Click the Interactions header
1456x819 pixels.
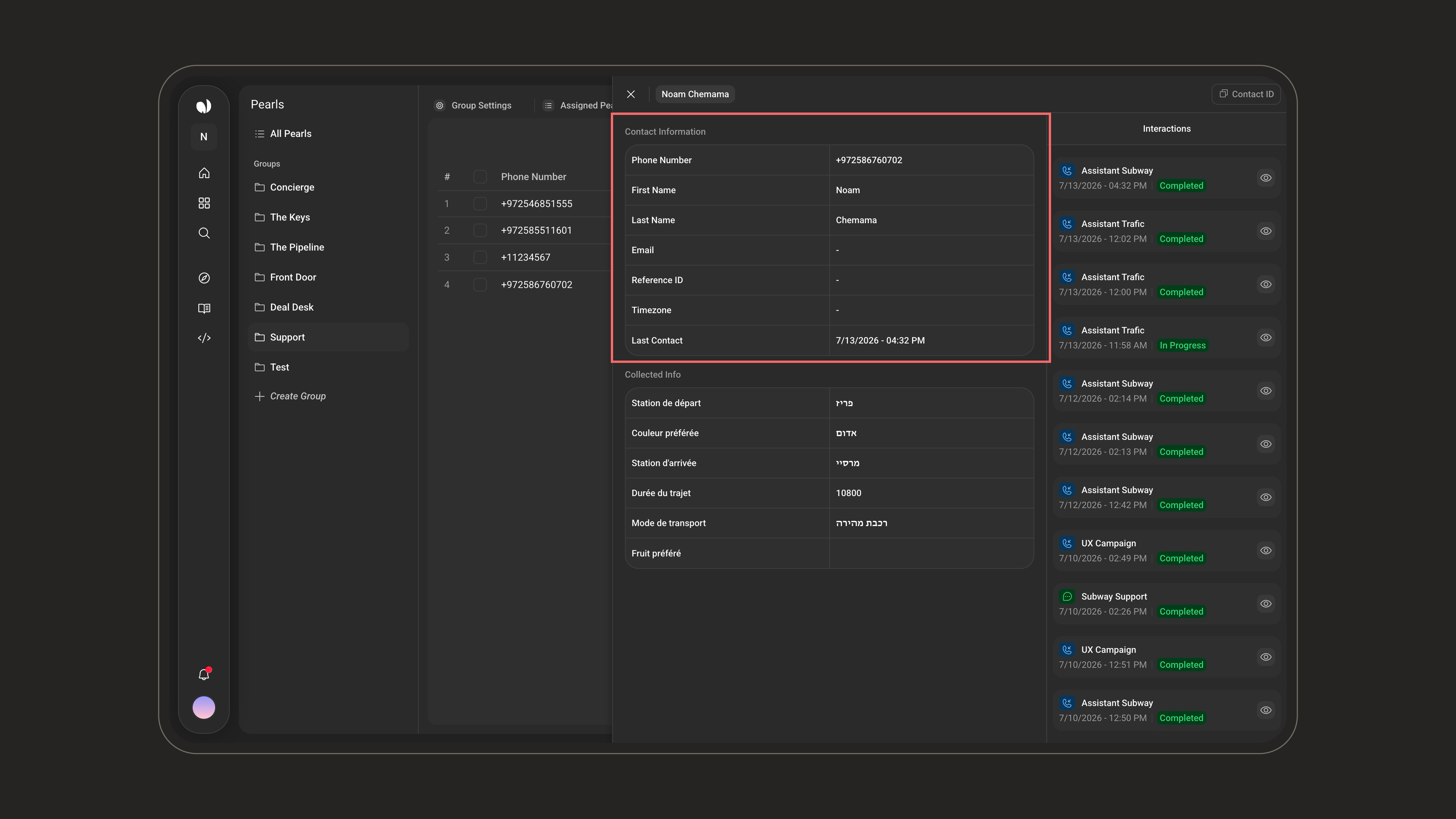[1167, 129]
